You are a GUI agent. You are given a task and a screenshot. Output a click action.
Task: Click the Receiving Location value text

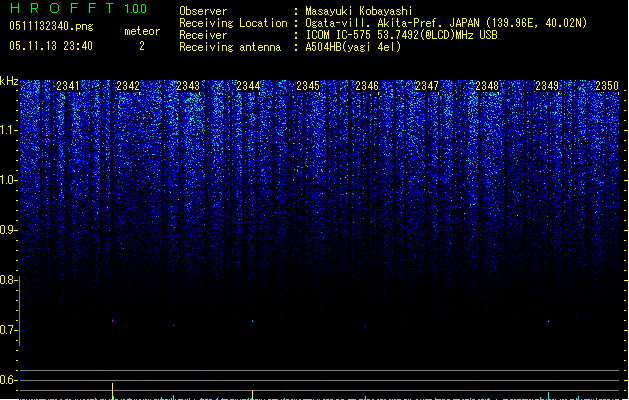point(446,23)
